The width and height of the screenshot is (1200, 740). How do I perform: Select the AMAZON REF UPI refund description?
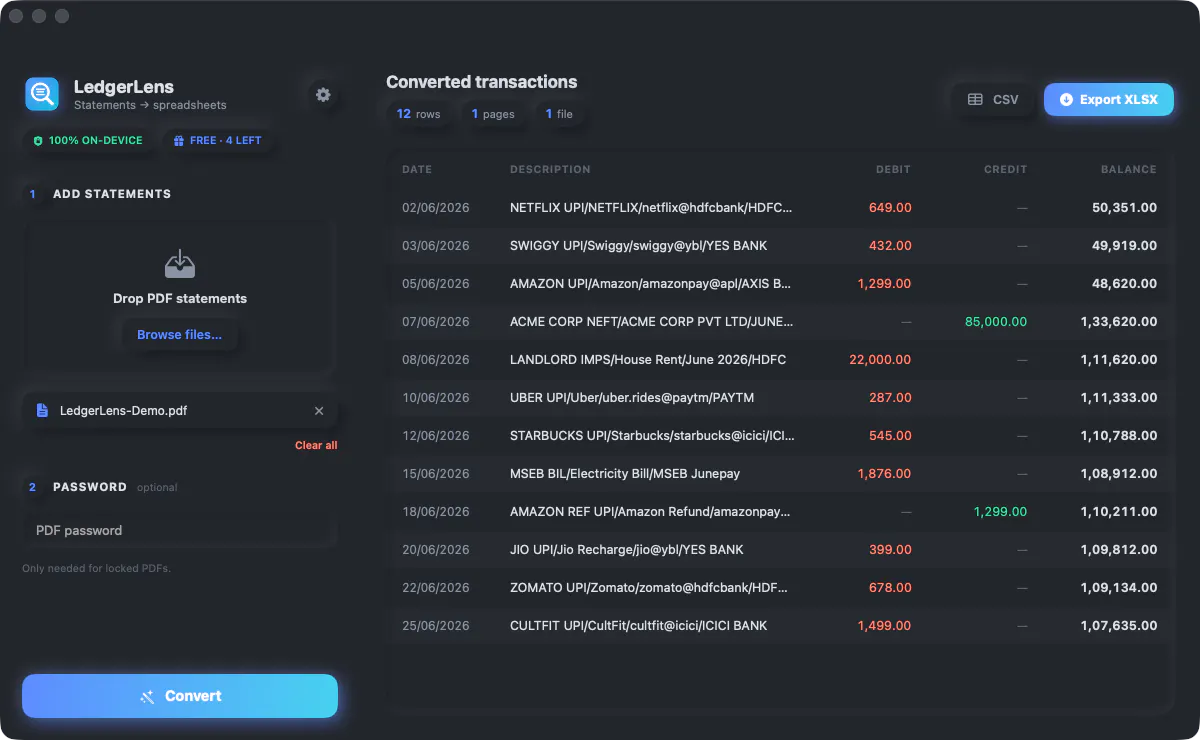click(650, 512)
